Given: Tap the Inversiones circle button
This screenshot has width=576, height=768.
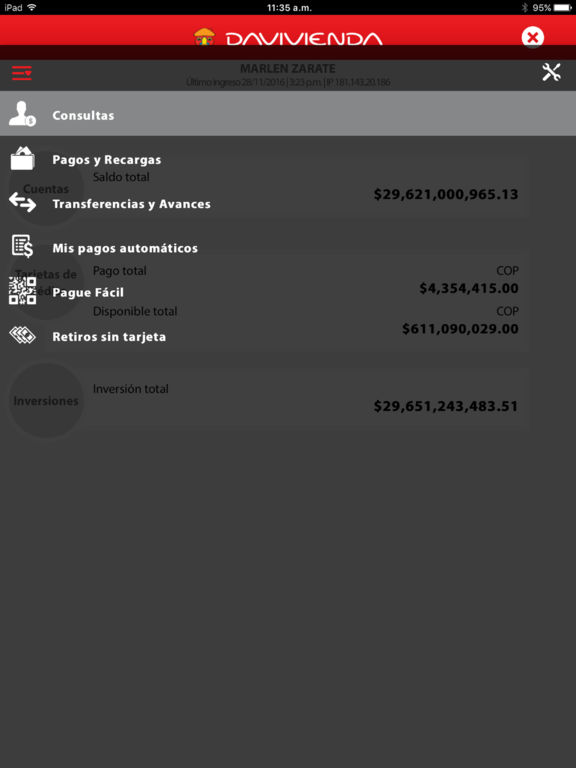Looking at the screenshot, I should tap(46, 401).
